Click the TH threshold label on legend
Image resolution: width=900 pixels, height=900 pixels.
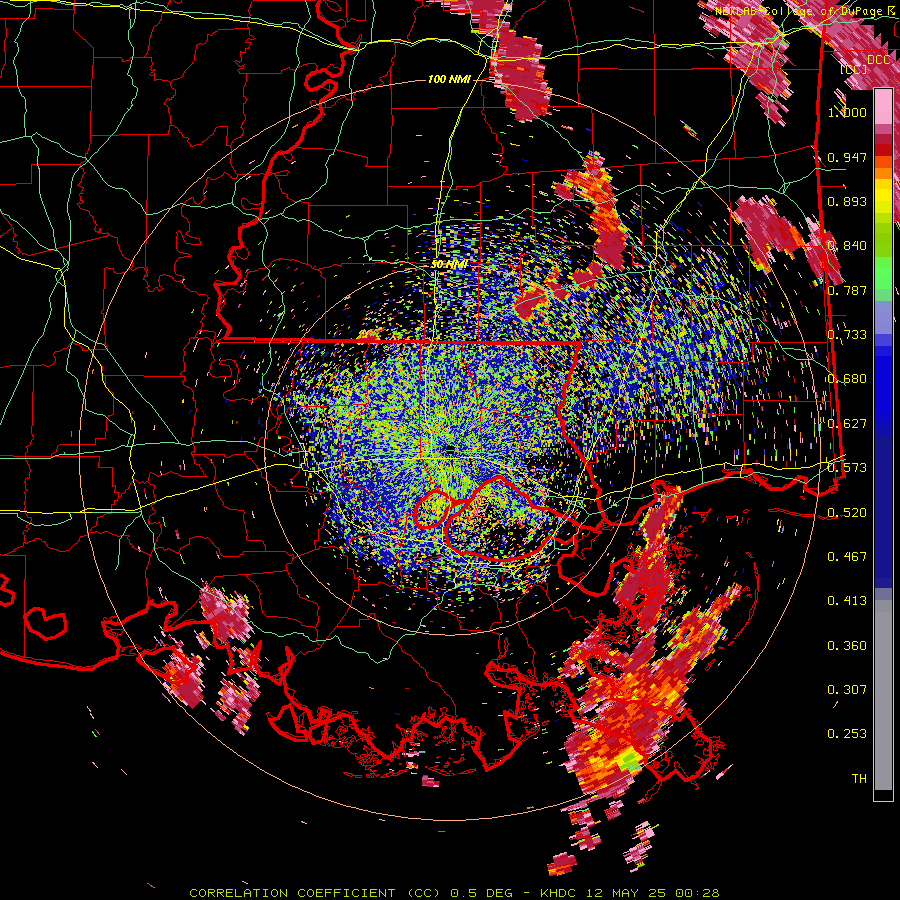click(859, 778)
